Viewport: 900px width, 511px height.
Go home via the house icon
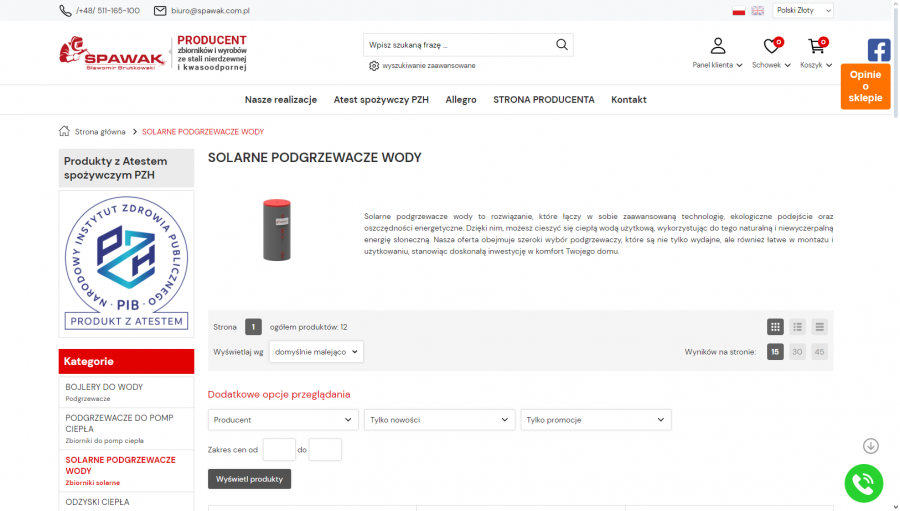(64, 131)
